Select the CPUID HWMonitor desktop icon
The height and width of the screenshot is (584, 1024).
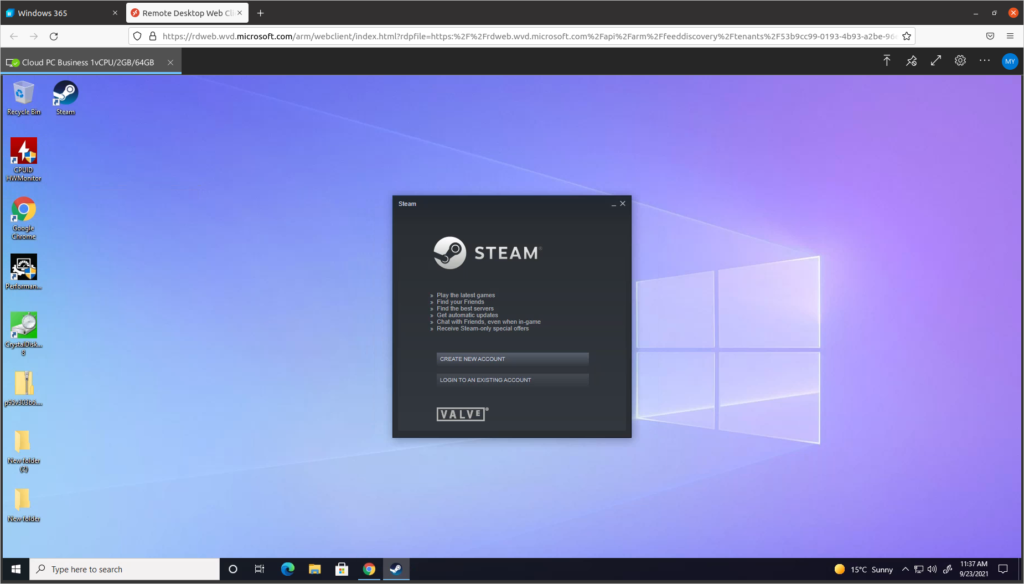(x=24, y=159)
